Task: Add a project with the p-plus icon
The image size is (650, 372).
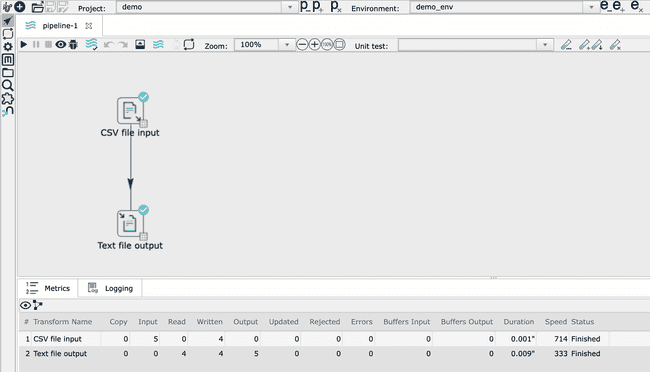Action: [x=318, y=6]
